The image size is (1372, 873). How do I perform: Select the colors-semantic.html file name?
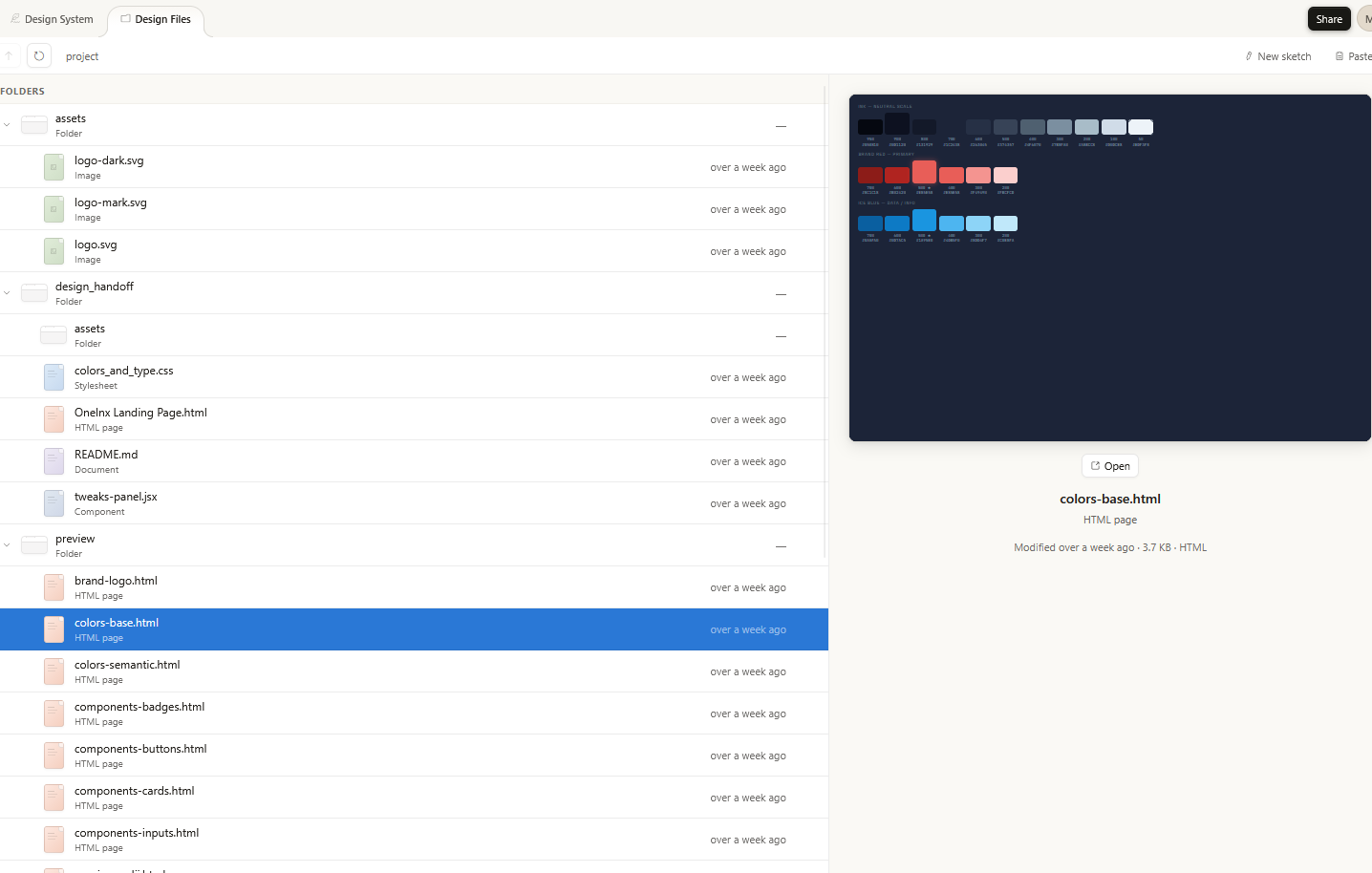coord(127,665)
